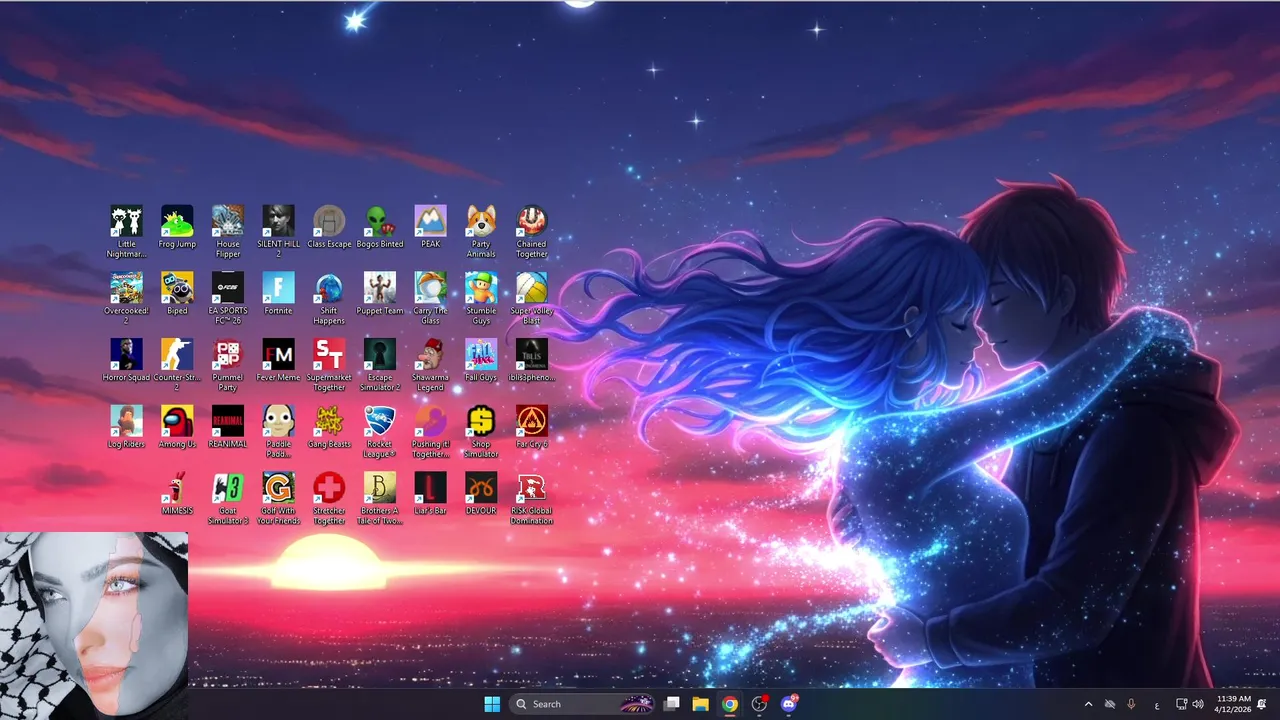The image size is (1280, 720).
Task: Select the Paddle Paddle icon
Action: tap(278, 432)
